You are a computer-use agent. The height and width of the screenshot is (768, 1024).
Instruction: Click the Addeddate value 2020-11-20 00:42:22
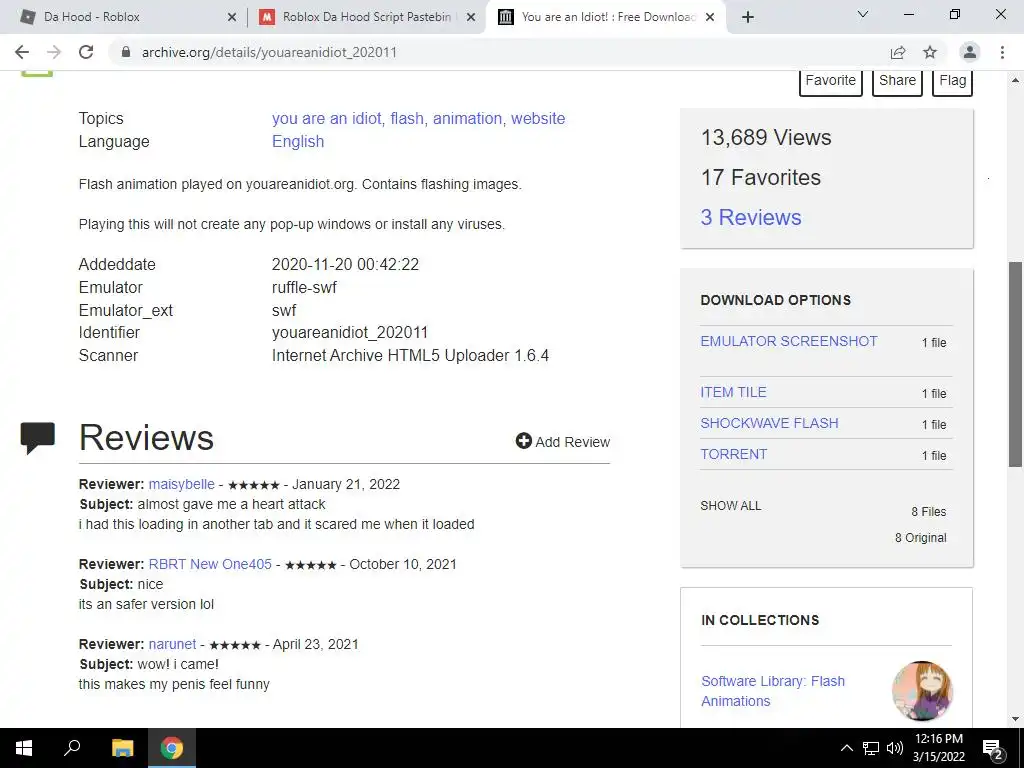pyautogui.click(x=345, y=264)
